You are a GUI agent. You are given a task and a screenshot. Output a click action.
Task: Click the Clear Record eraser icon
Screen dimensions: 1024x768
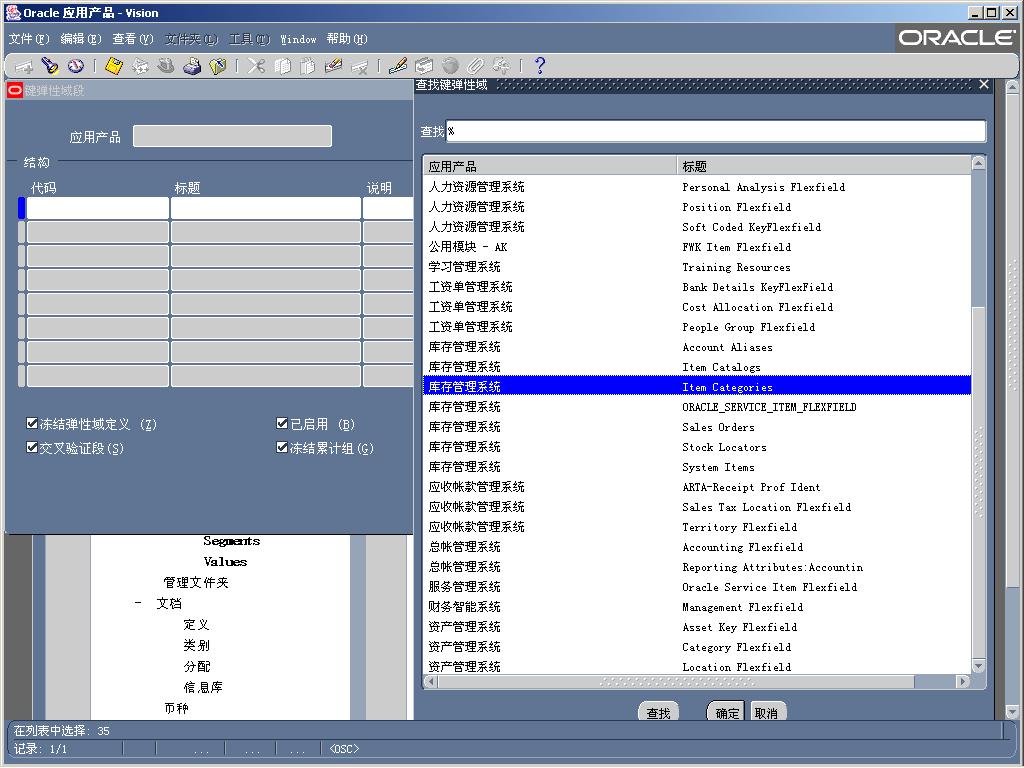click(334, 66)
